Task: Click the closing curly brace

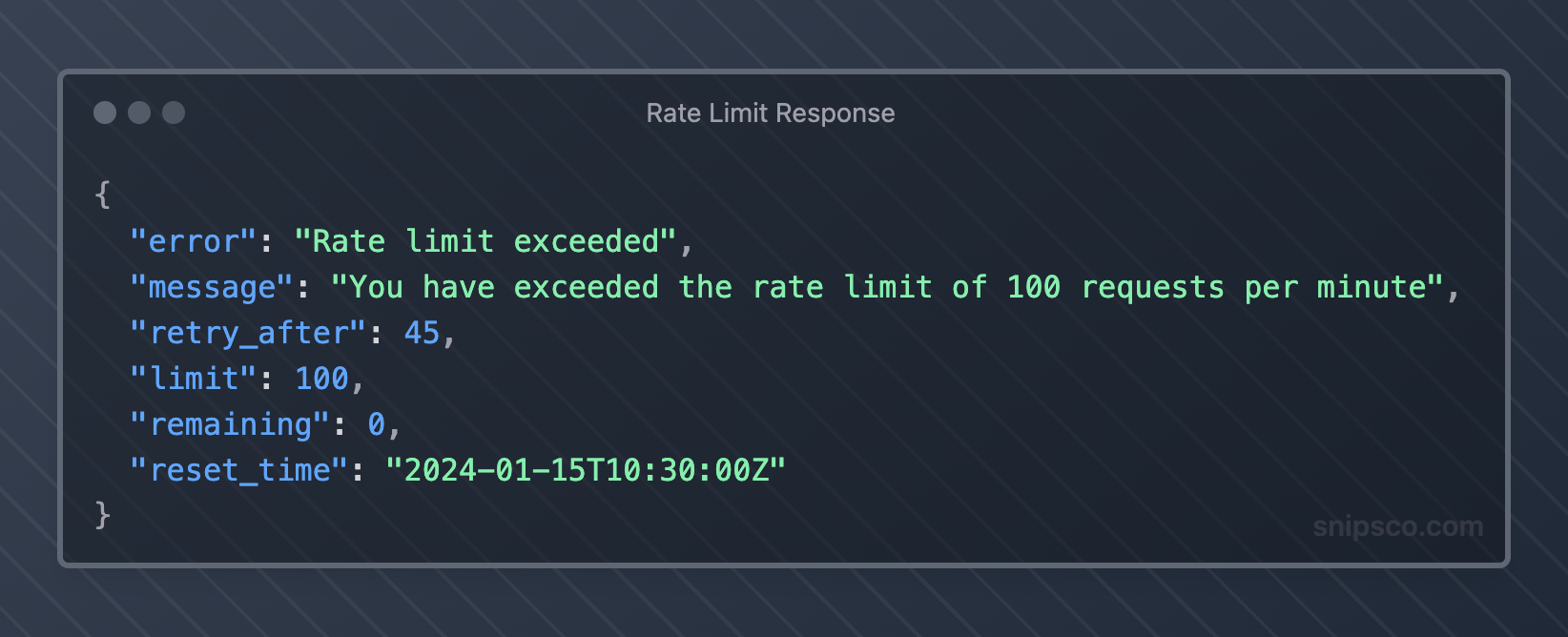Action: pyautogui.click(x=103, y=515)
